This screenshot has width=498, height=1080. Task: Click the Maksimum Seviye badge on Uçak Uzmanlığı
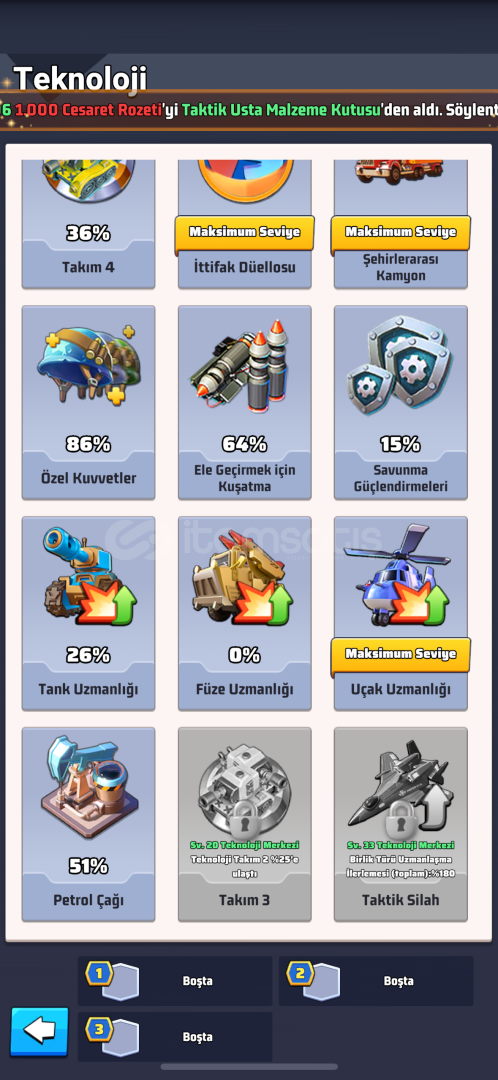click(401, 654)
